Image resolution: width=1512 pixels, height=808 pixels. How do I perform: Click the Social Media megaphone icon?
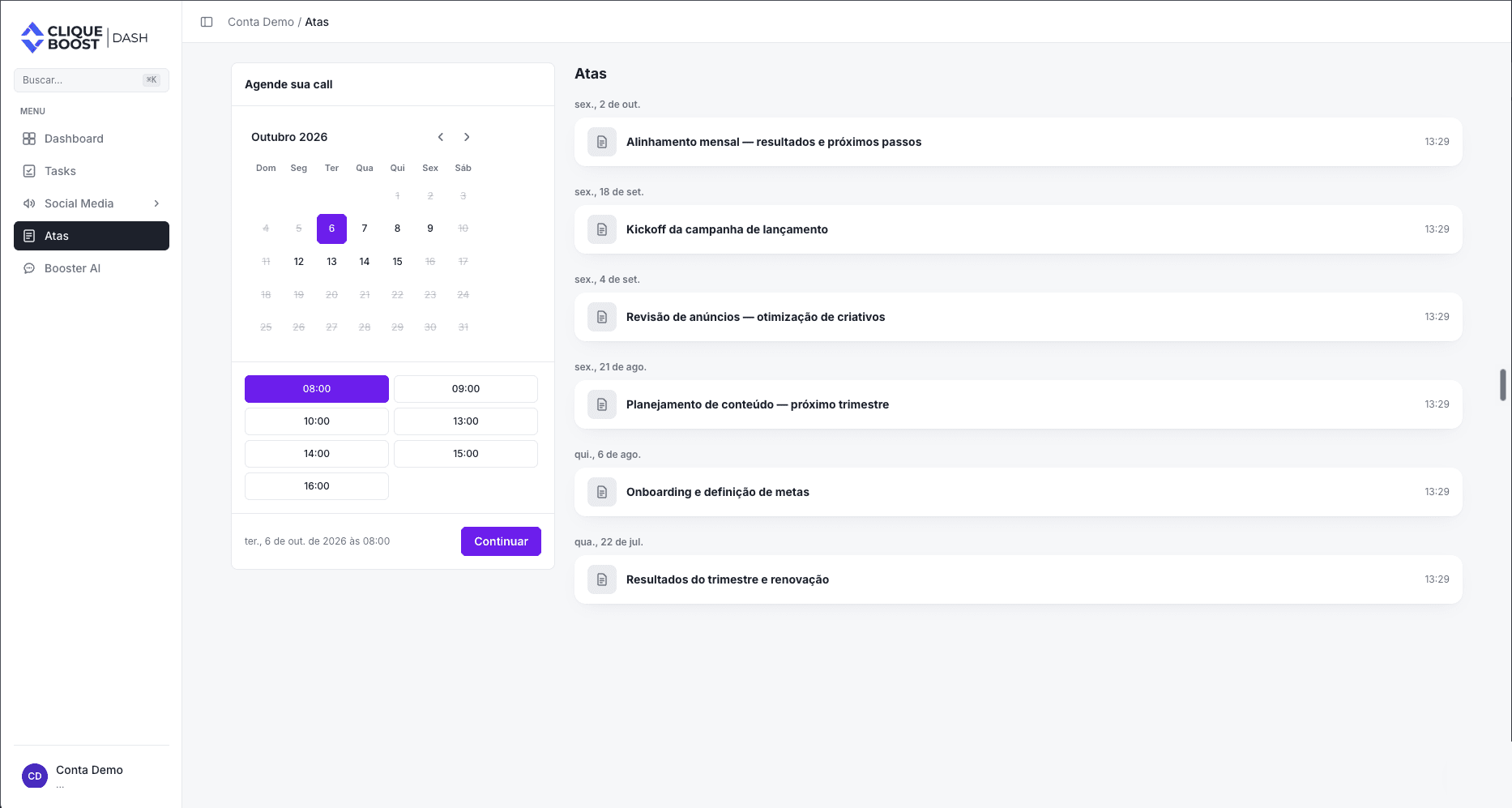[x=29, y=203]
